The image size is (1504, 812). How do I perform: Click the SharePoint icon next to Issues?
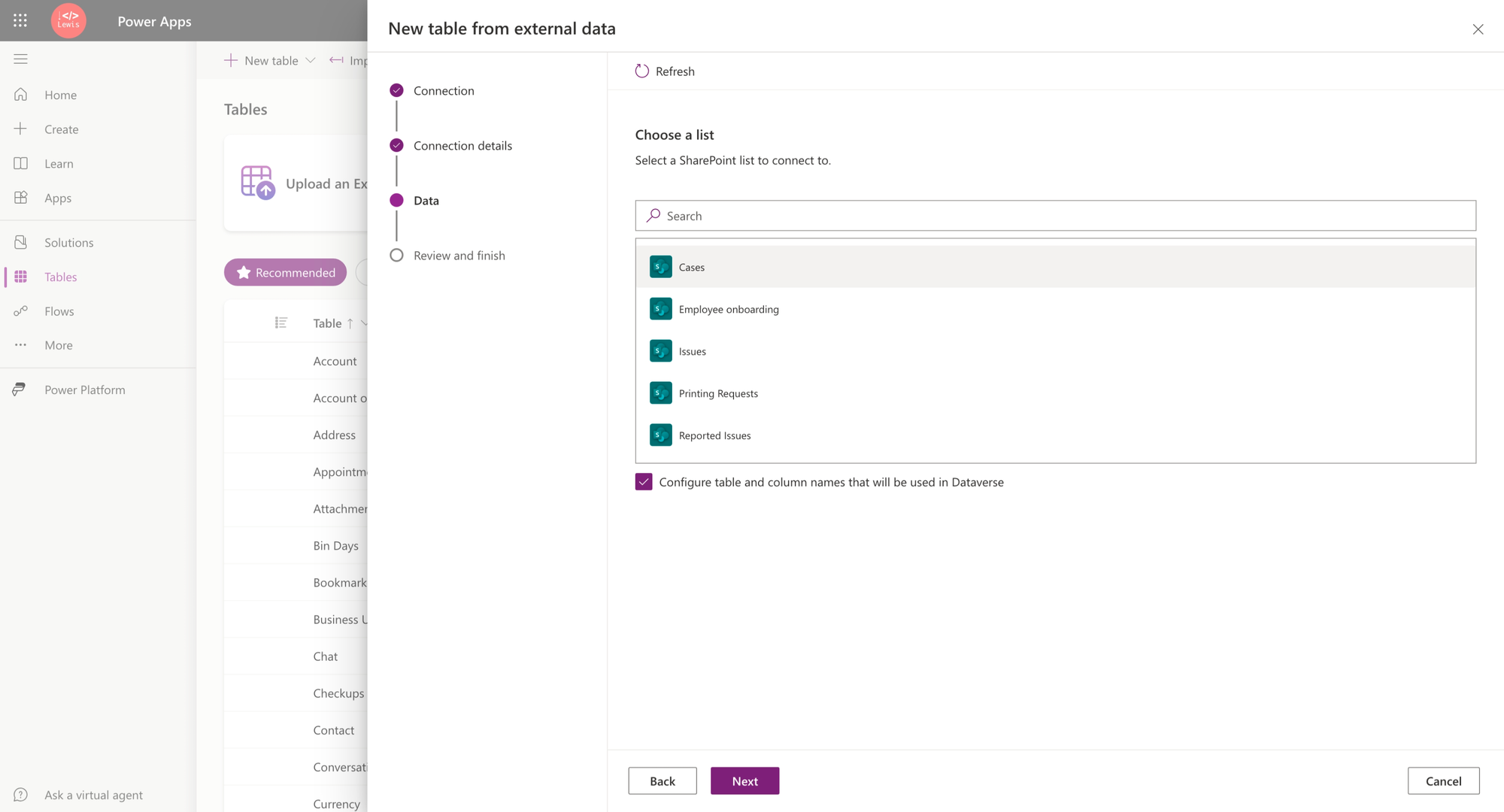point(660,351)
